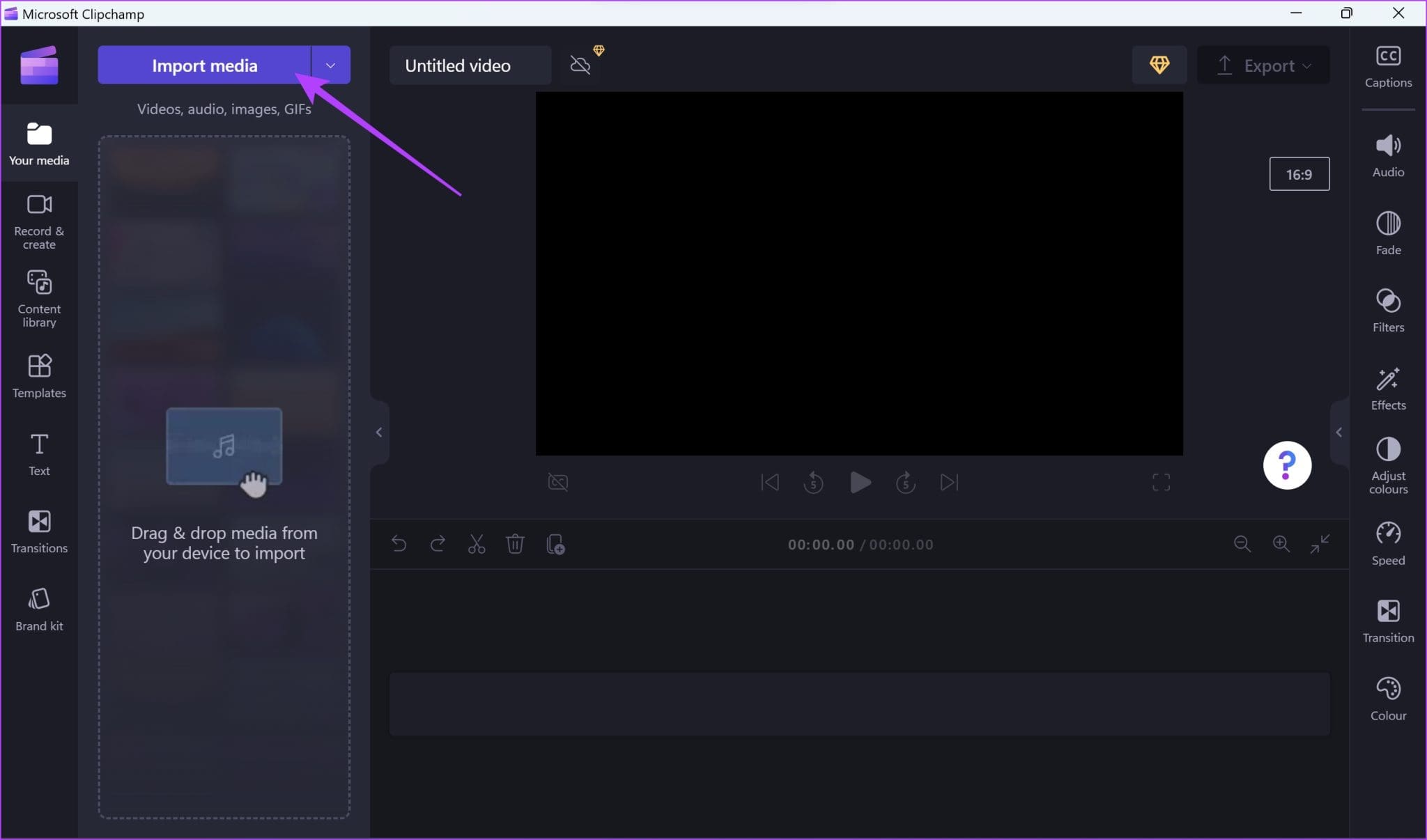Click the Untitled video title field
1427x840 pixels.
(469, 65)
